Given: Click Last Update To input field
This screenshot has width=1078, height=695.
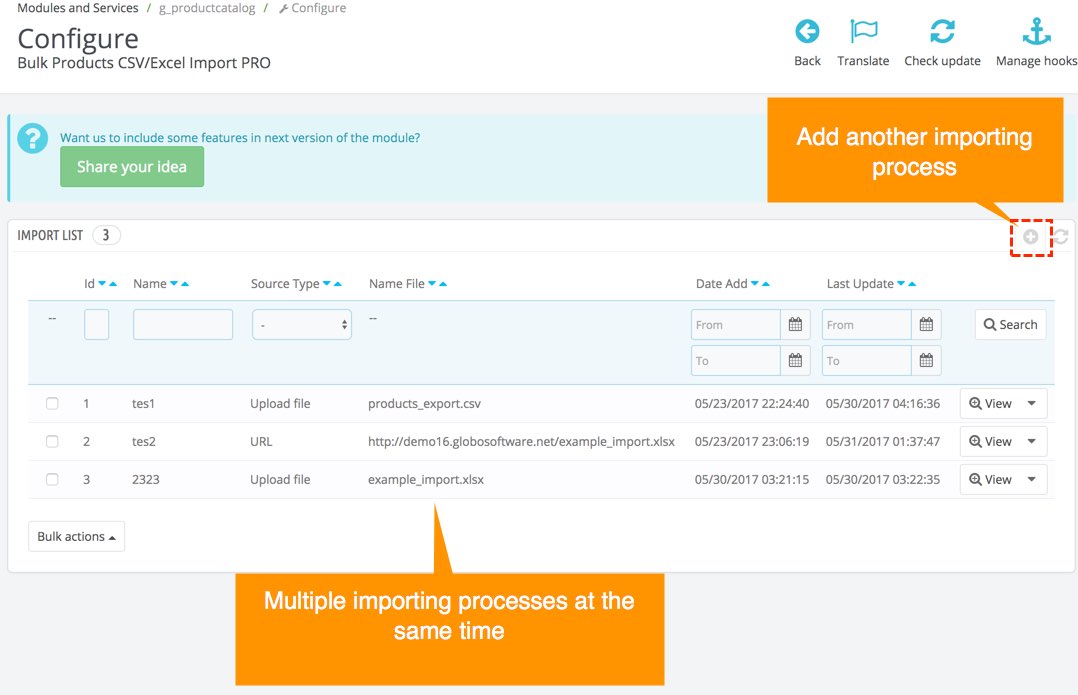Looking at the screenshot, I should 867,360.
